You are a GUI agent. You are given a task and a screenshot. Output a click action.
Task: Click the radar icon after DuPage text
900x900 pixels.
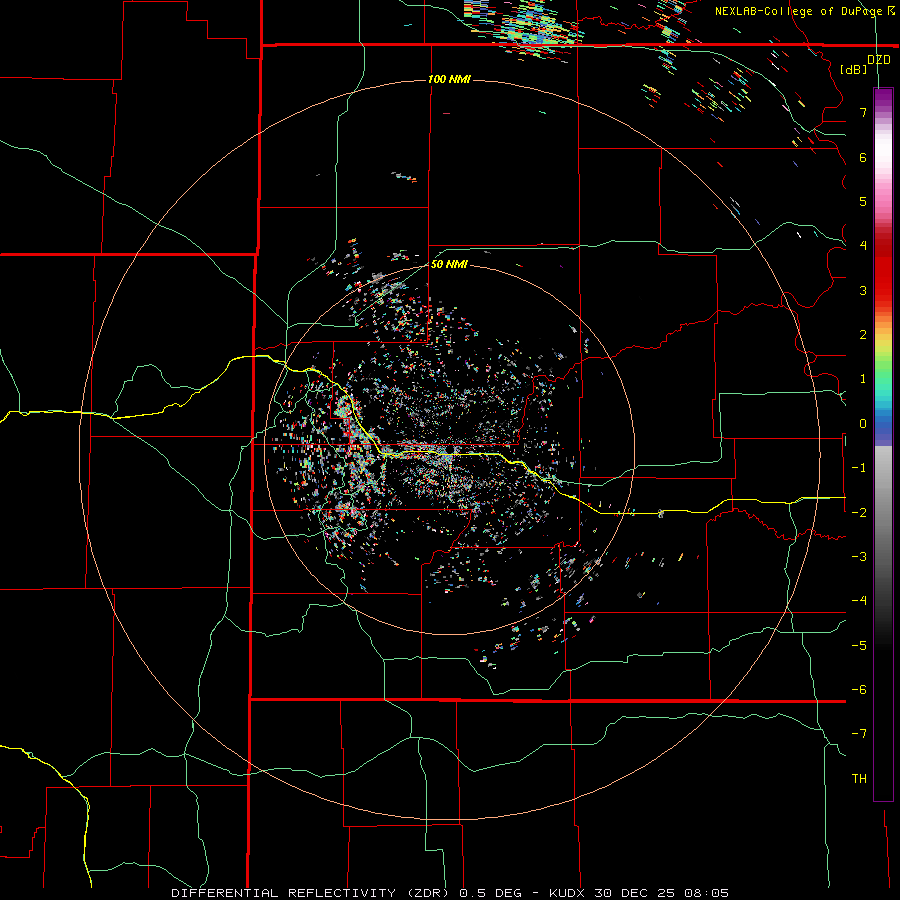click(891, 11)
